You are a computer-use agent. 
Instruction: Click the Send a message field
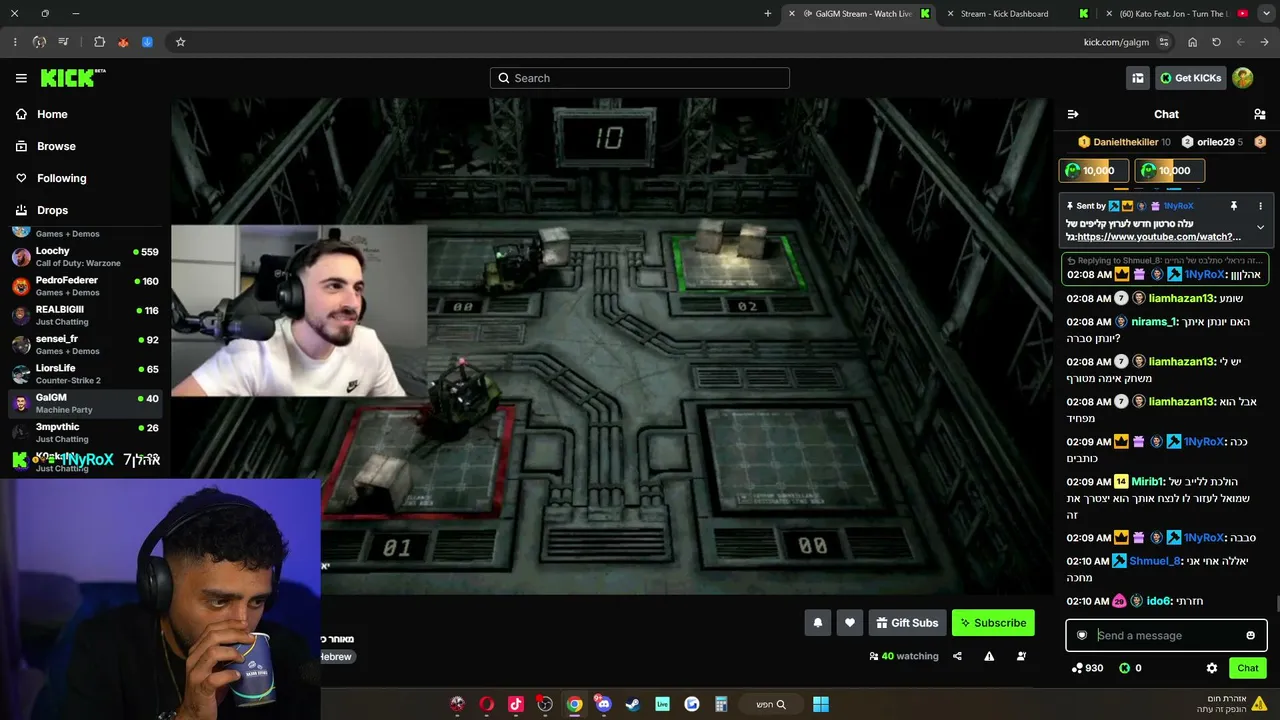pyautogui.click(x=1166, y=636)
